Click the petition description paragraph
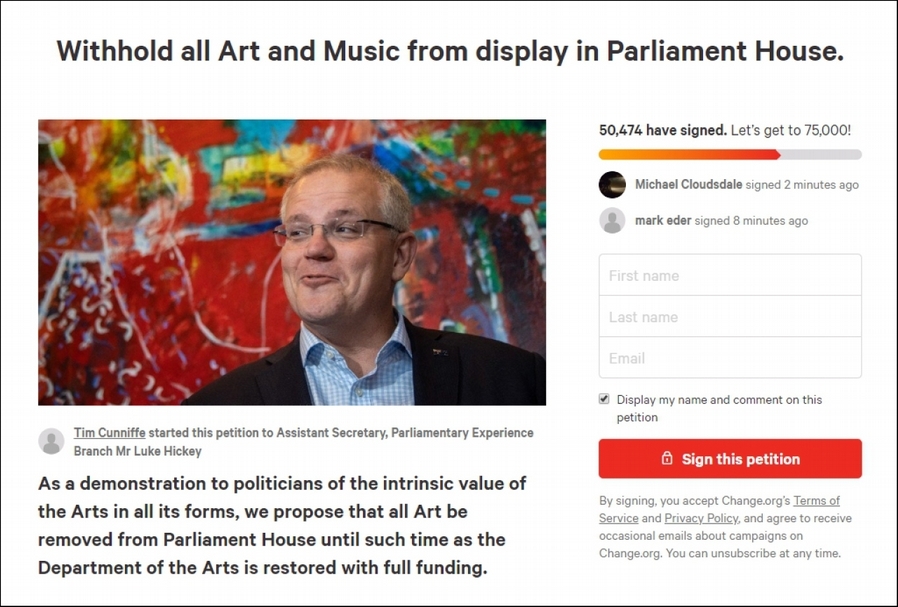898x607 pixels. point(282,525)
